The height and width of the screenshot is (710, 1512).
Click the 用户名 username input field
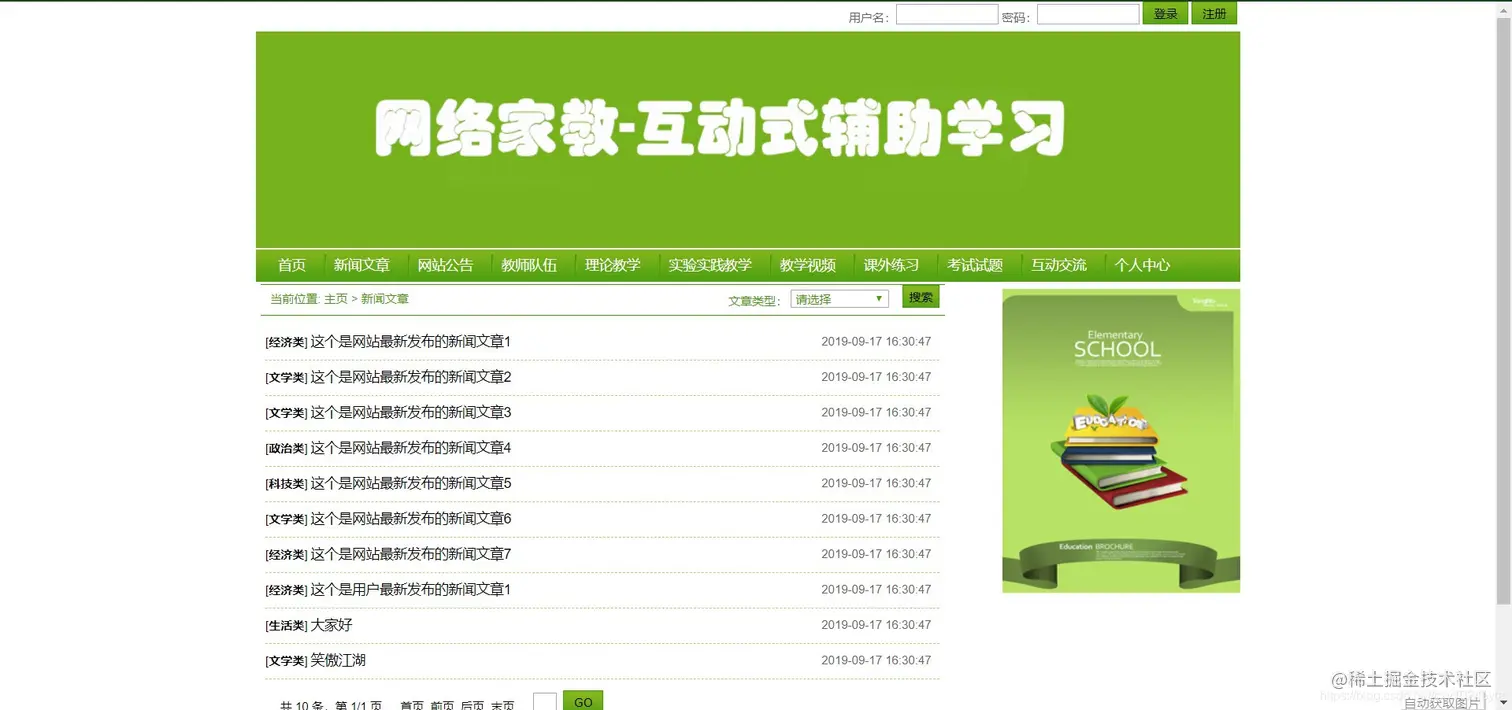point(946,13)
